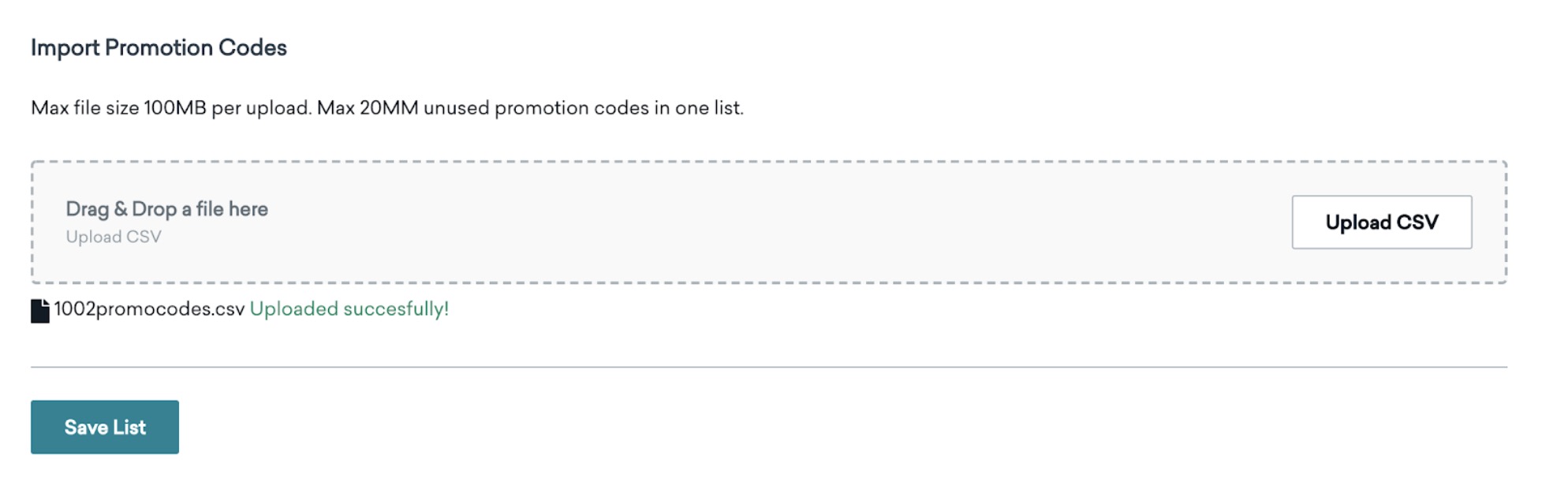The width and height of the screenshot is (1568, 486).
Task: Click the "List" text on the teal button
Action: coord(129,428)
